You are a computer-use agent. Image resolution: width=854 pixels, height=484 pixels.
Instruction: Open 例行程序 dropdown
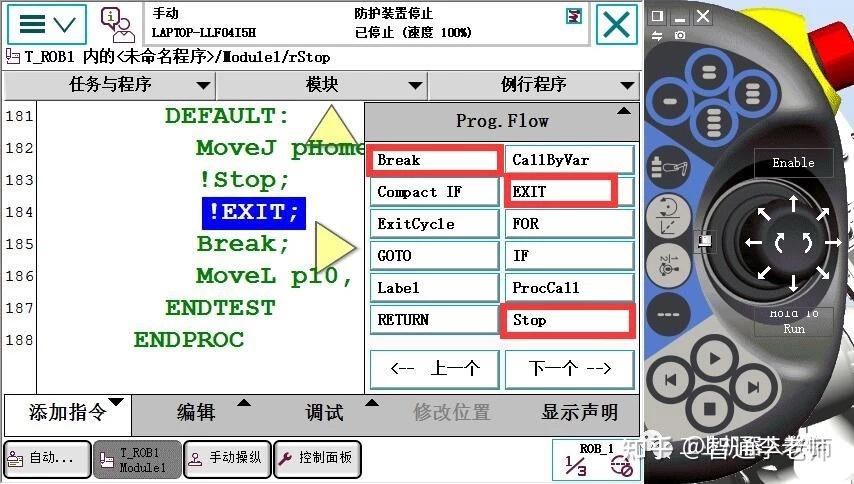coord(534,85)
